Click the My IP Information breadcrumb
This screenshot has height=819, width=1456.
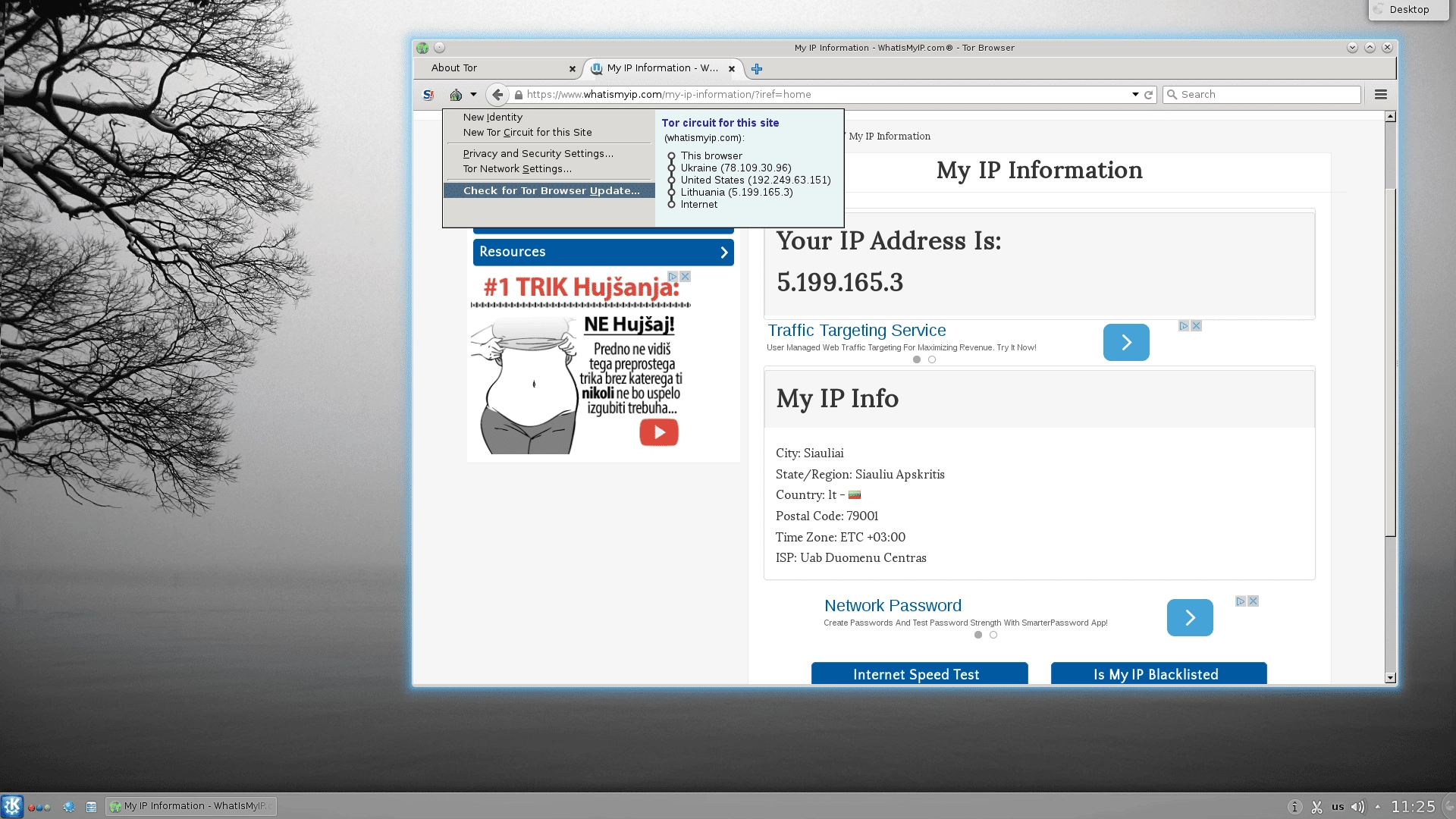pyautogui.click(x=890, y=136)
